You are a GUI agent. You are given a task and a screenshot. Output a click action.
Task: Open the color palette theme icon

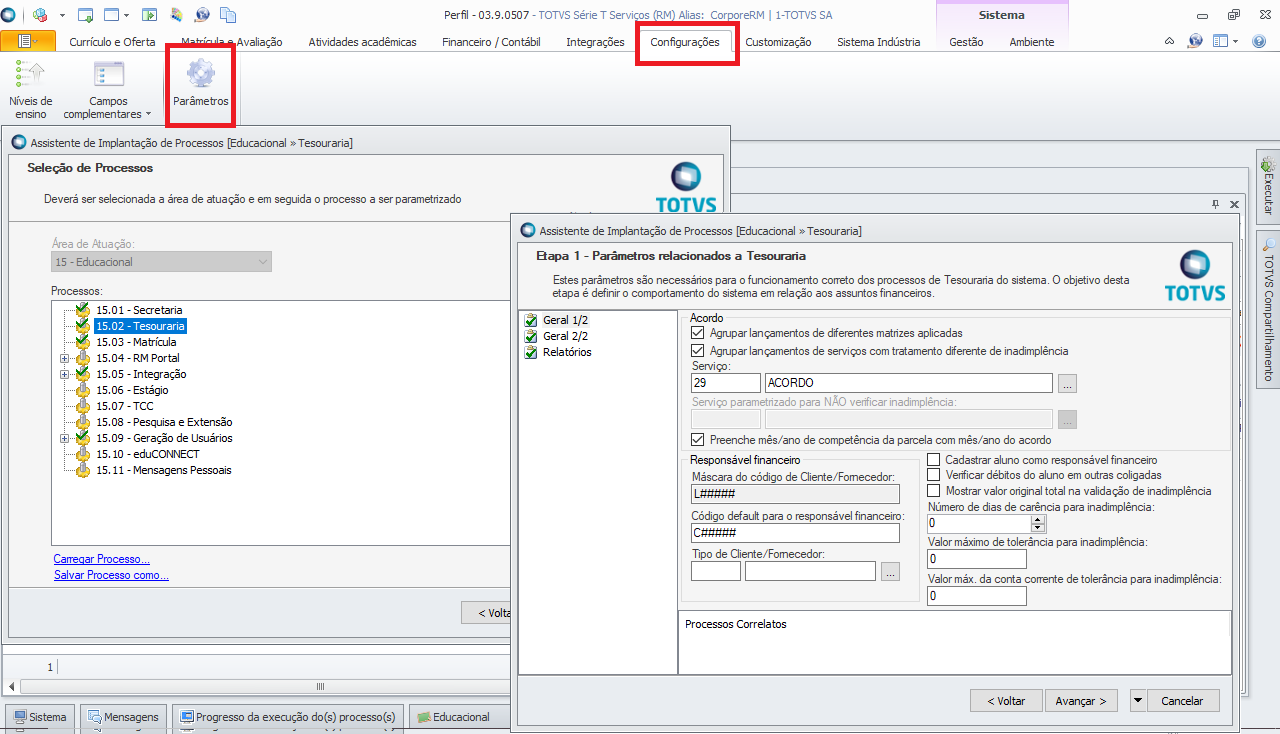point(176,15)
